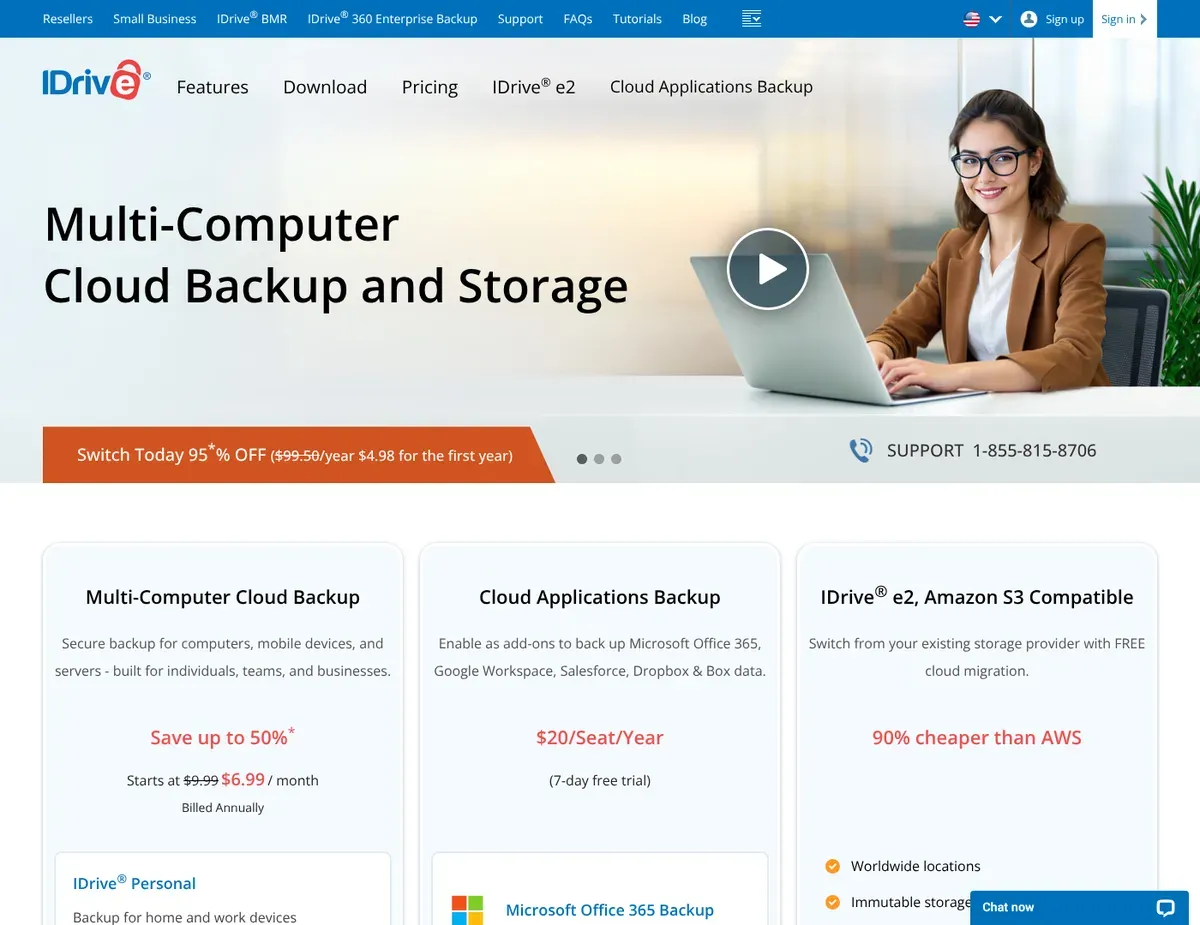Click the (7-day free trial) text
This screenshot has height=925, width=1200.
coord(600,780)
